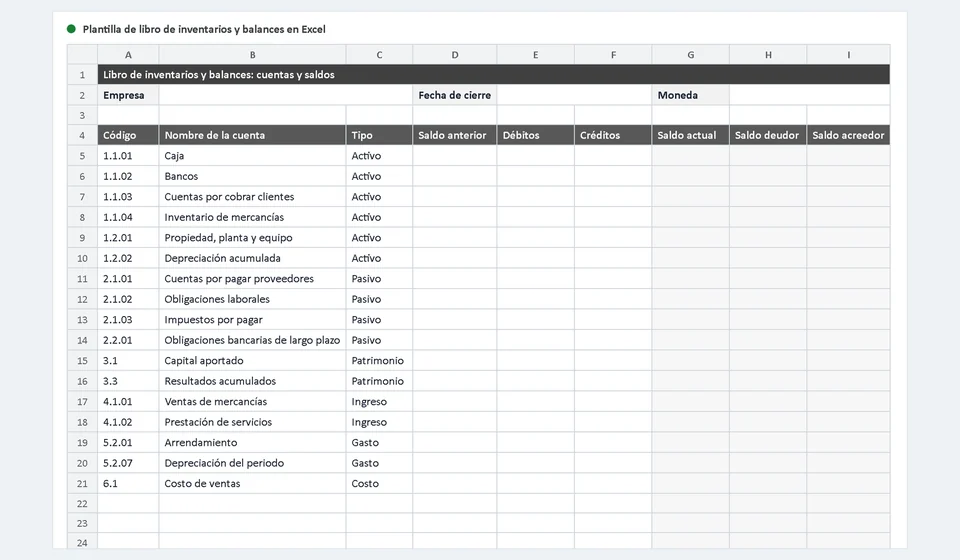Click 'Activo' type in Bancos row
Viewport: 960px width, 560px height.
(379, 176)
